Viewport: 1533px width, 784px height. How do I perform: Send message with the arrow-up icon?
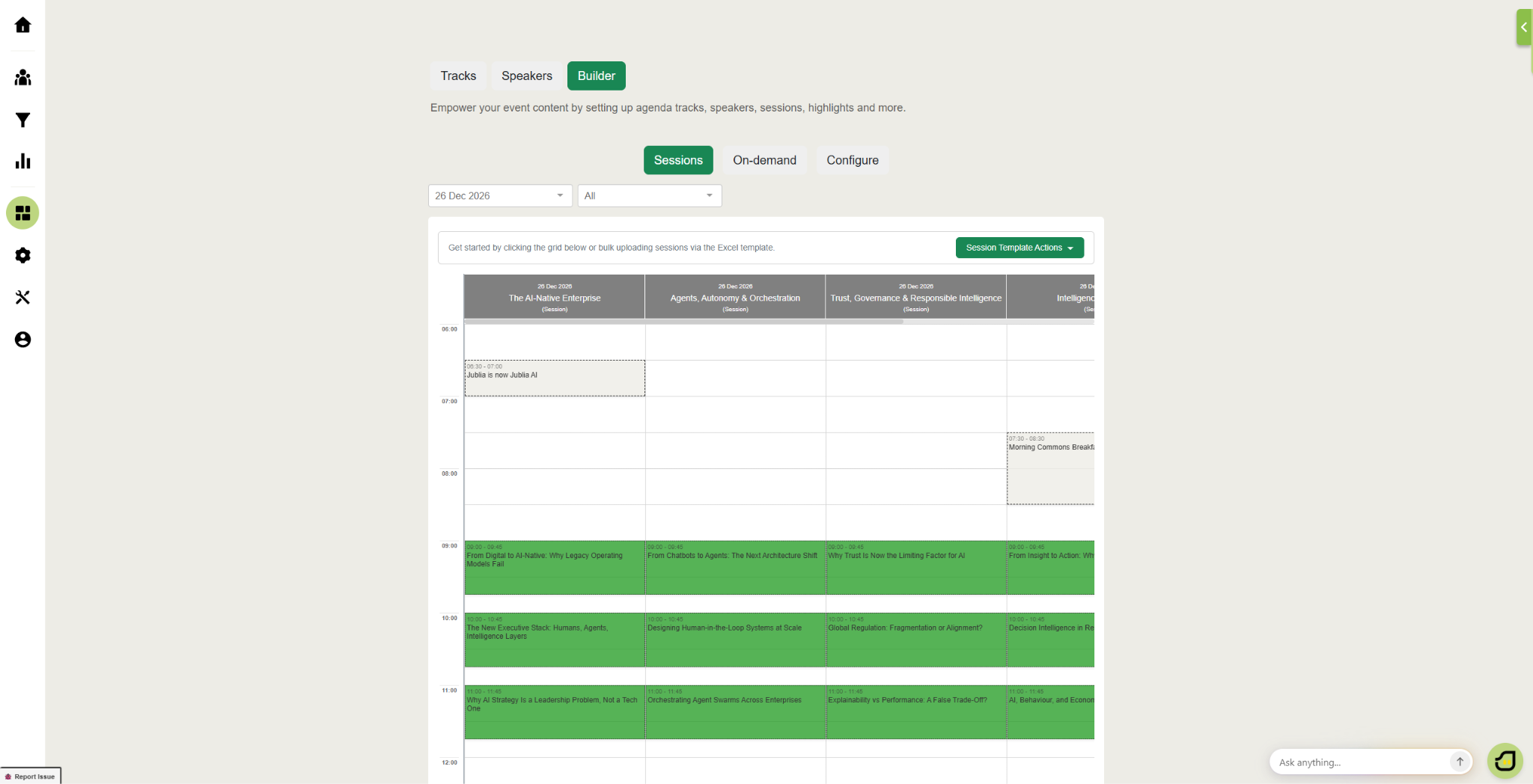1459,762
